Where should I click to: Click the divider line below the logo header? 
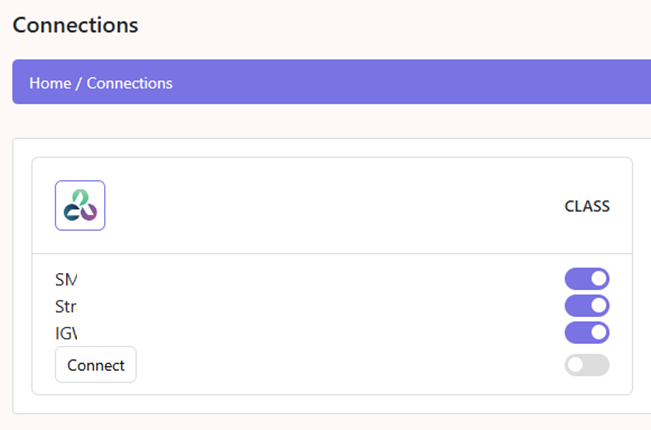click(332, 253)
